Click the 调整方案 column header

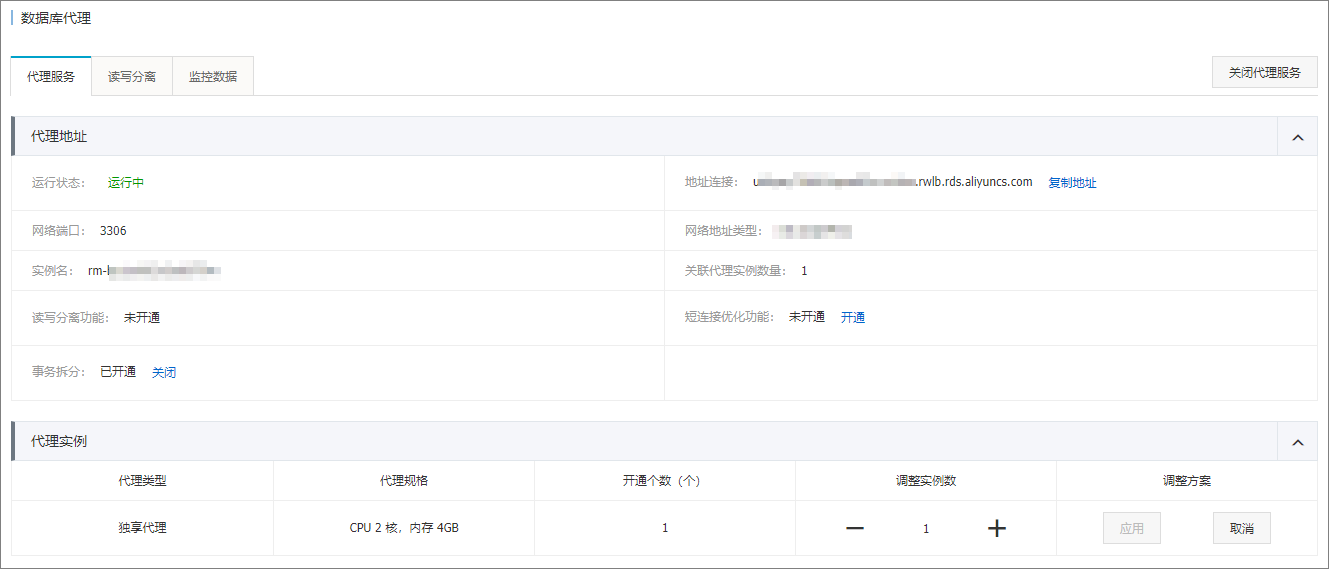[1187, 480]
